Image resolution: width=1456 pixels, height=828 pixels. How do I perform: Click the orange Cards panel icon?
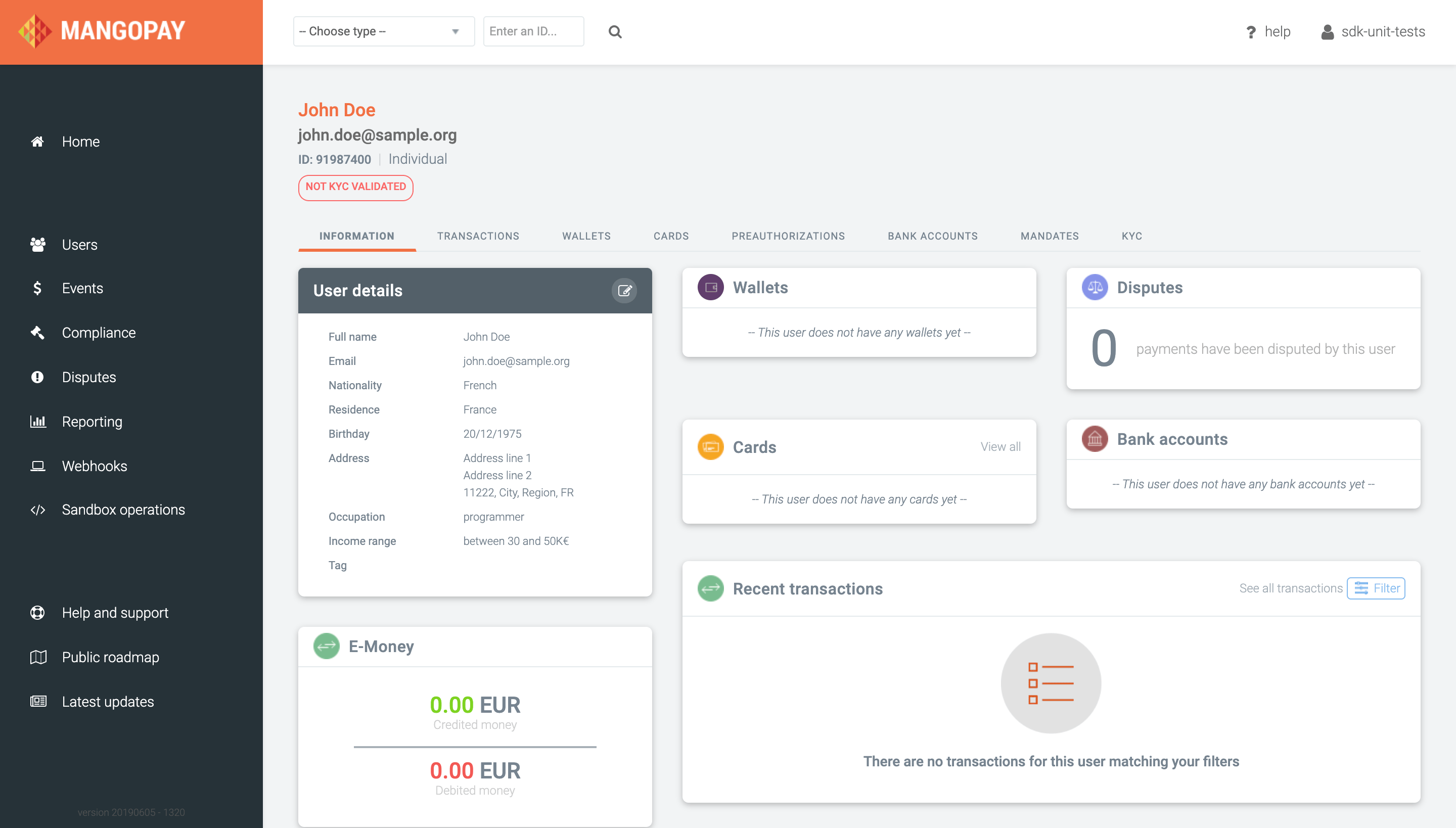click(710, 447)
